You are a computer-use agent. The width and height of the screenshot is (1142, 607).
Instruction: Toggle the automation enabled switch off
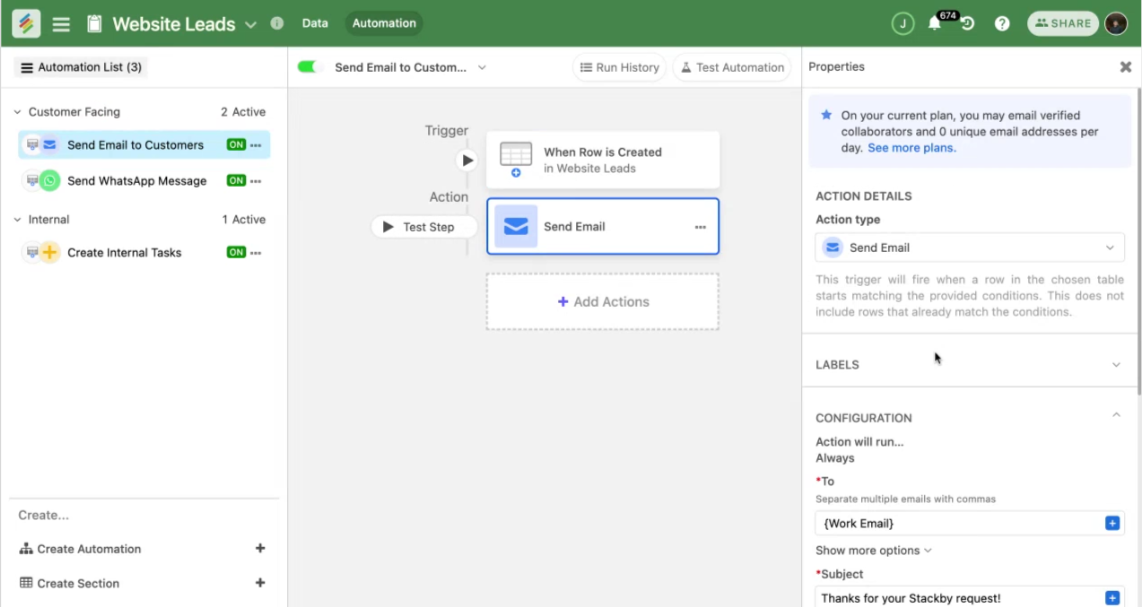310,67
